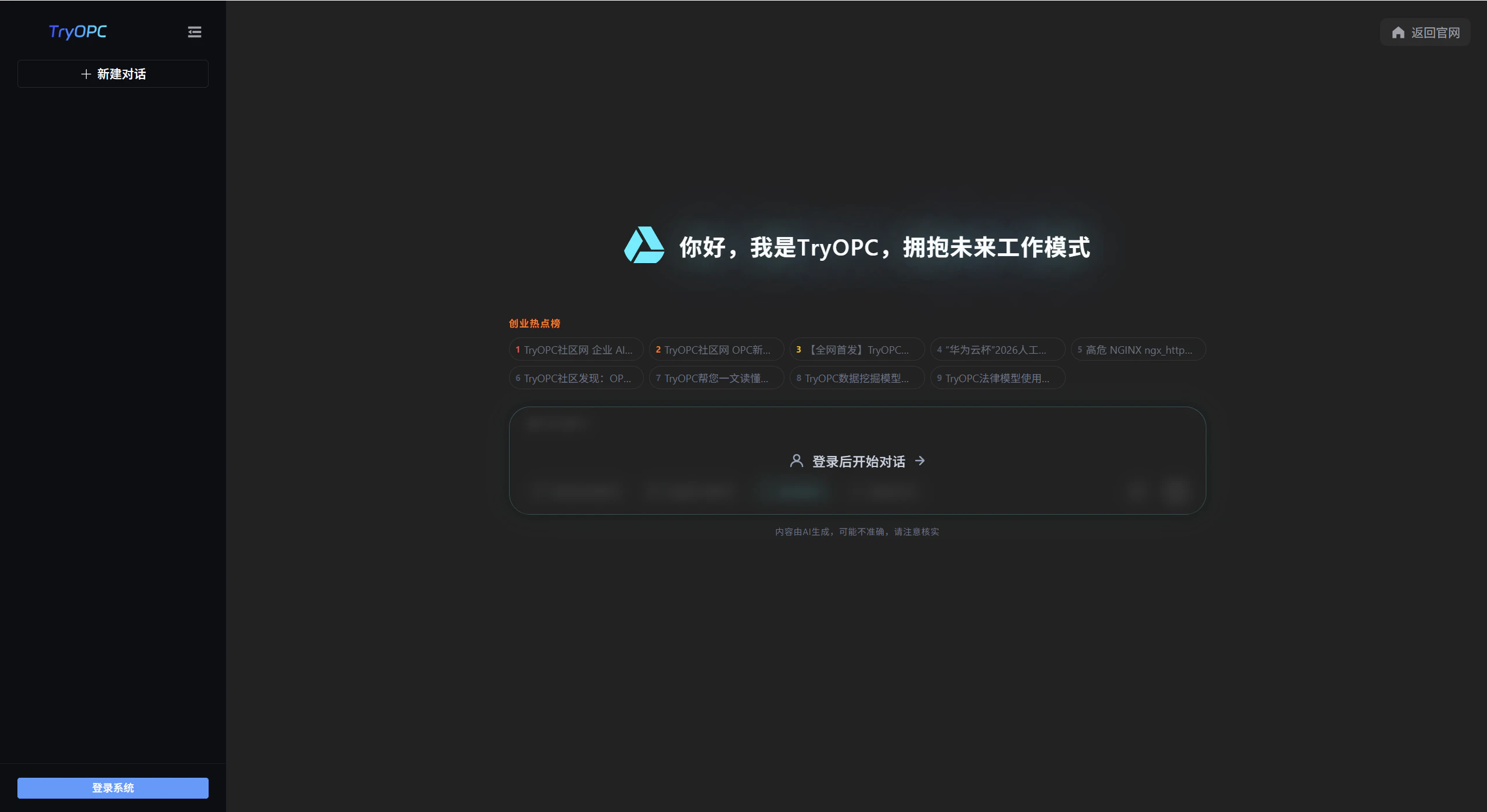Start a new chat with 新建对话
The width and height of the screenshot is (1487, 812).
pyautogui.click(x=113, y=74)
